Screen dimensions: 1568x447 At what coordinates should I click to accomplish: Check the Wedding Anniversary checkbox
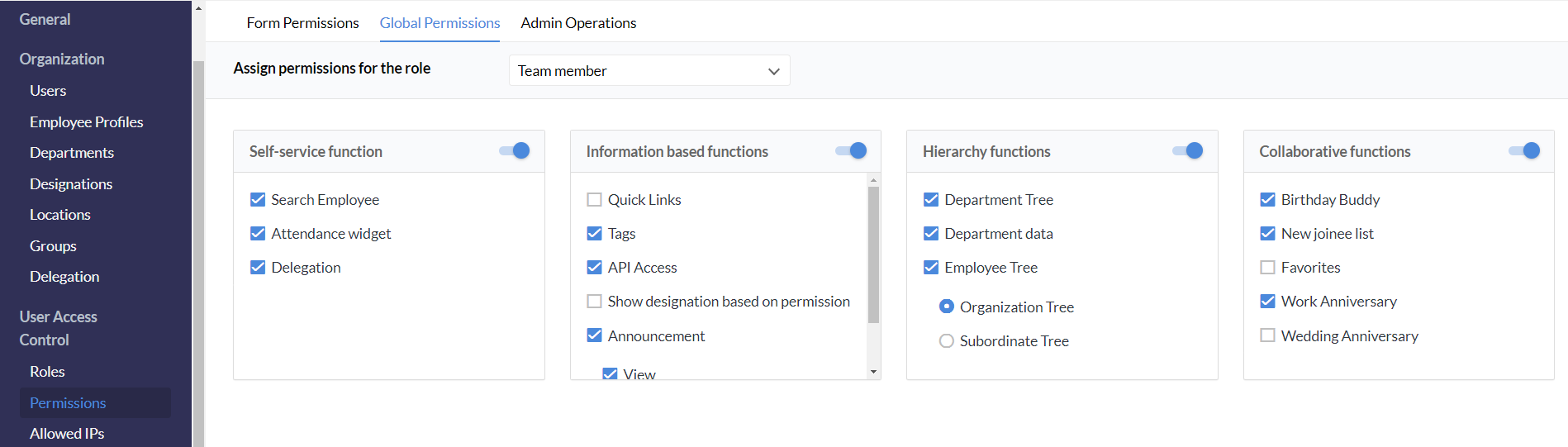(x=1267, y=335)
